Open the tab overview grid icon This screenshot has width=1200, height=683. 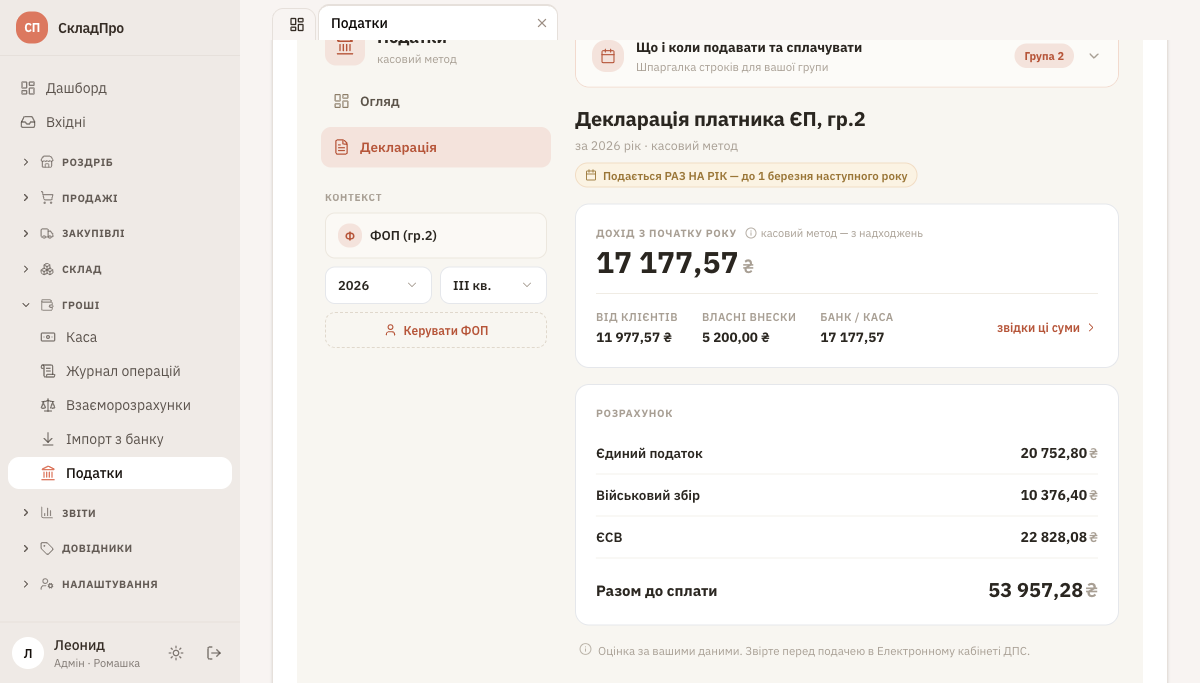[297, 24]
